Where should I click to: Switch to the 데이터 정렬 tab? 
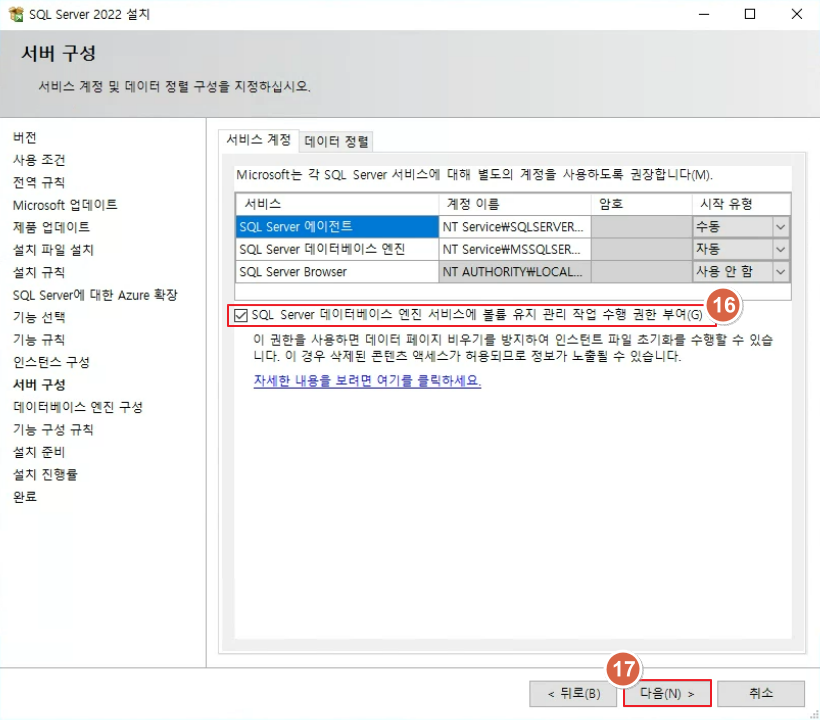point(336,141)
